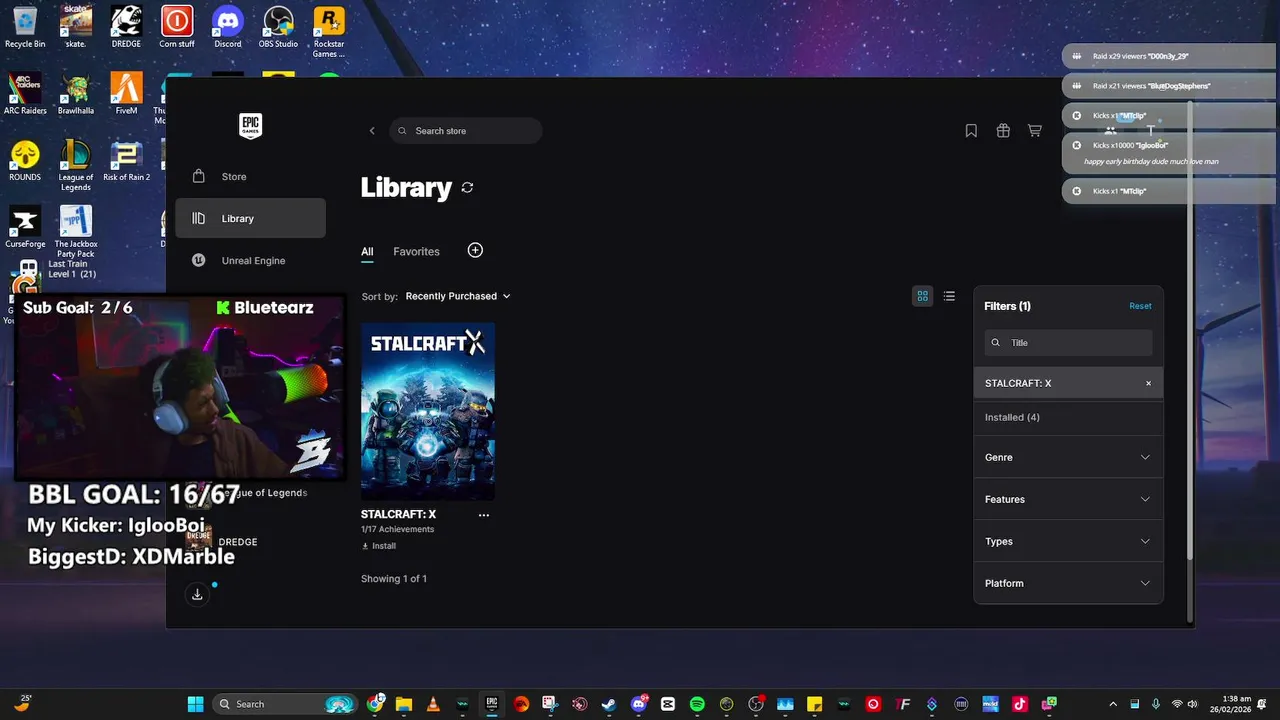Viewport: 1280px width, 720px height.
Task: Click the 1/17 Achievements text
Action: tap(397, 530)
